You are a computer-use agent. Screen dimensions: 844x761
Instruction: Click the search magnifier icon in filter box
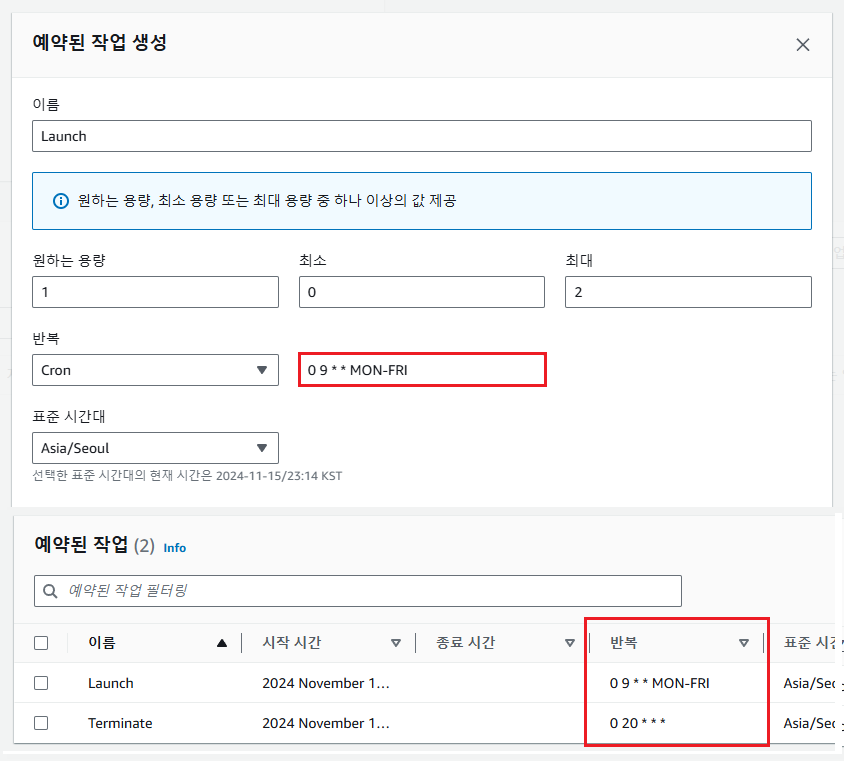pyautogui.click(x=51, y=591)
